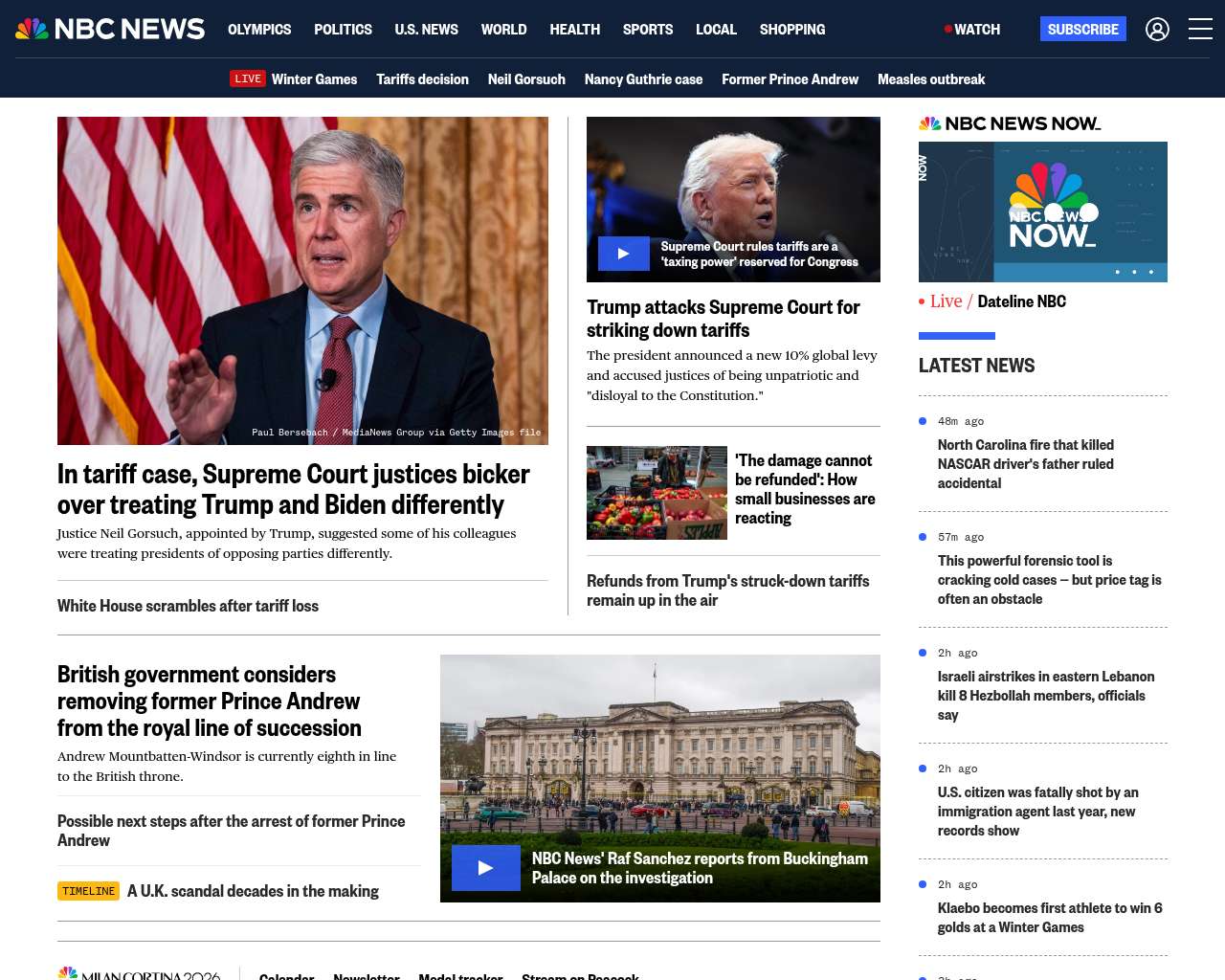Read the Gorsuch tariff case headline
This screenshot has width=1225, height=980.
pos(293,489)
